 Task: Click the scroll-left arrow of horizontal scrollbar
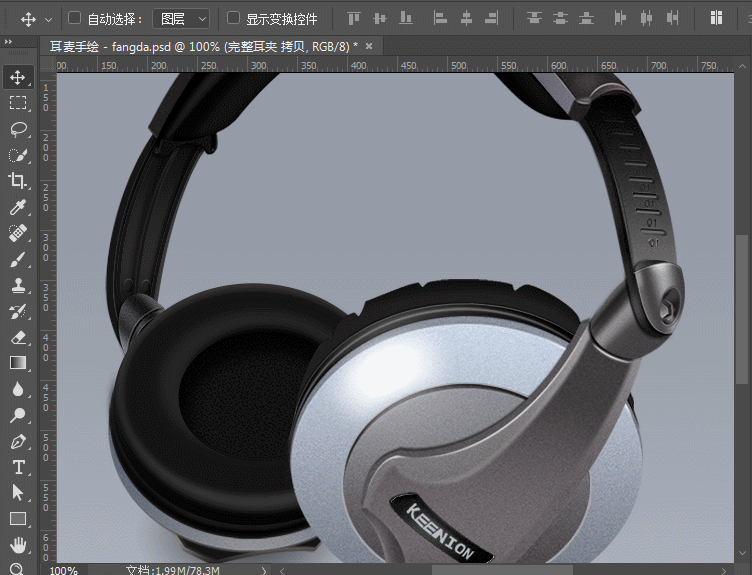point(282,570)
